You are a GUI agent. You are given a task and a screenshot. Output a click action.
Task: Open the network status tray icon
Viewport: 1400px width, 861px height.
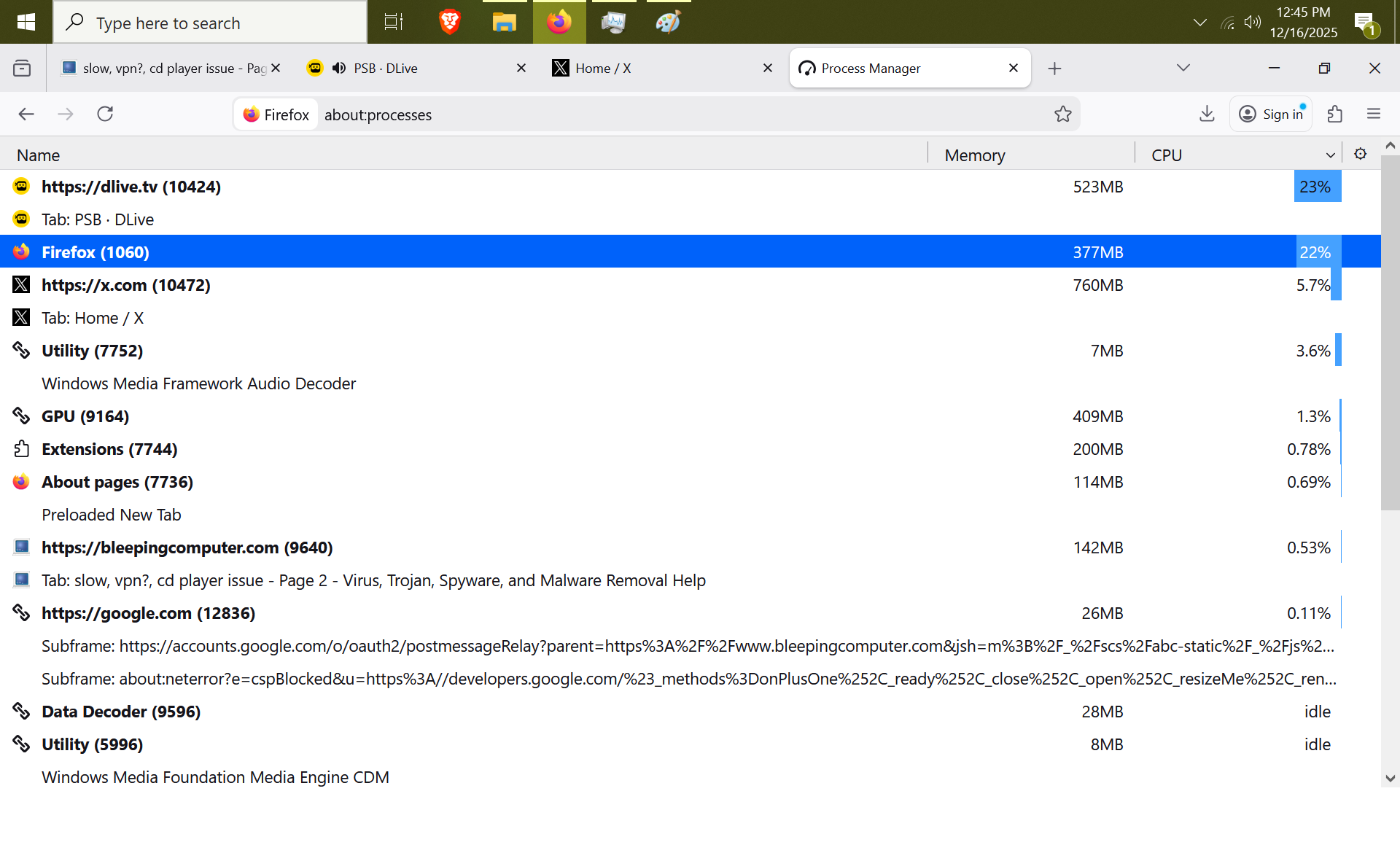1228,23
